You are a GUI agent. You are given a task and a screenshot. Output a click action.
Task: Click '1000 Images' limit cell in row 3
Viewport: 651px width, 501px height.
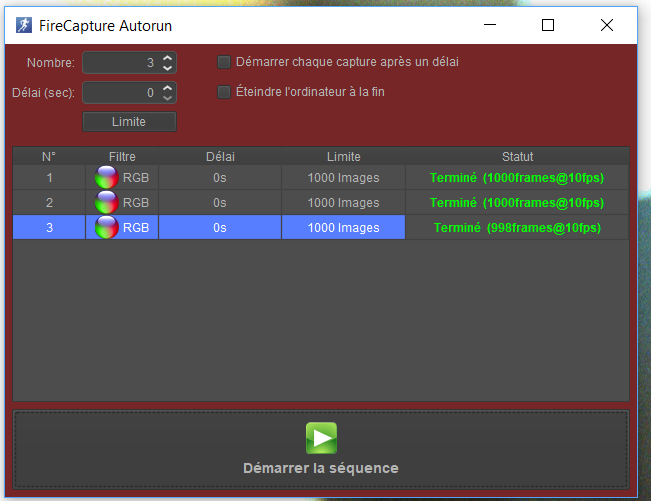pyautogui.click(x=343, y=227)
